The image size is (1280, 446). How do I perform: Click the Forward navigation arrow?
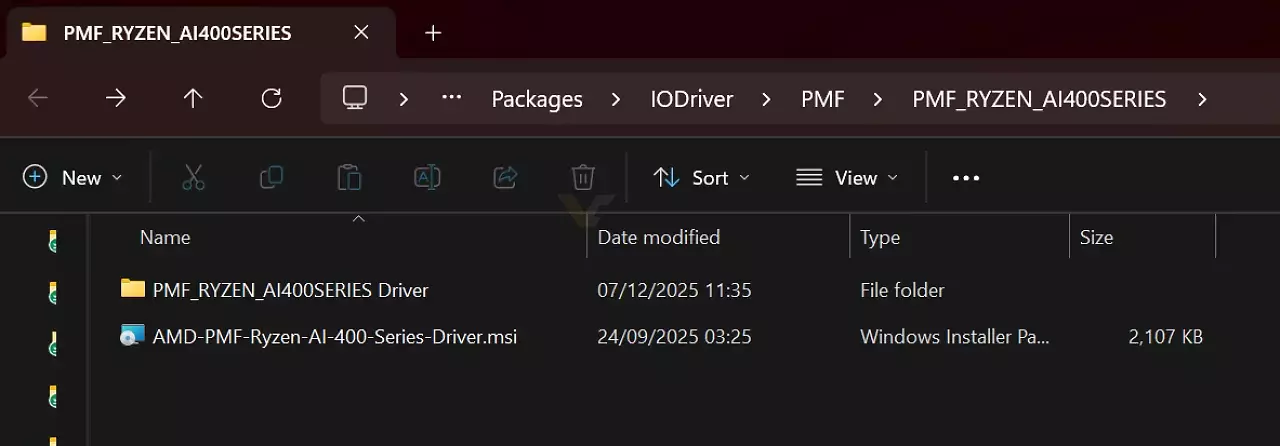116,98
